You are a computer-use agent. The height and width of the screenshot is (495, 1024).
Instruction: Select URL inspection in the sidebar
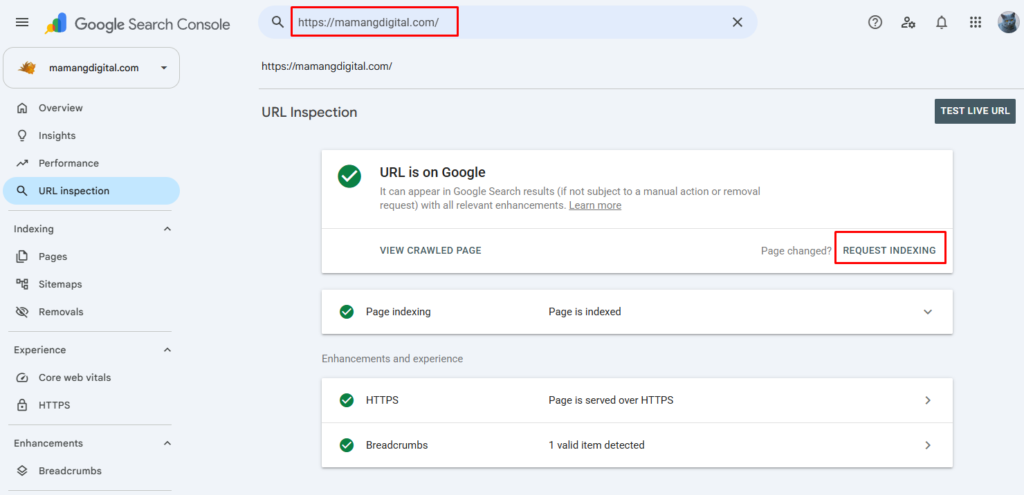[x=91, y=191]
